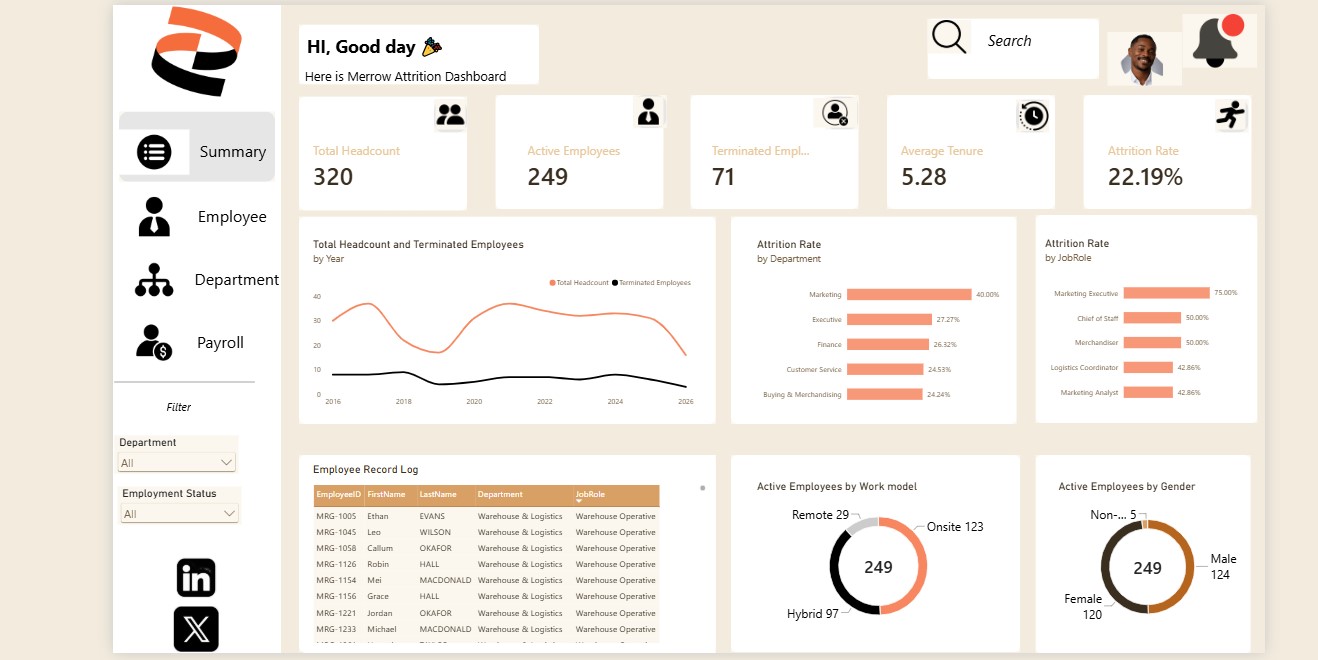
Task: Sort by the FirstName column header
Action: point(389,495)
